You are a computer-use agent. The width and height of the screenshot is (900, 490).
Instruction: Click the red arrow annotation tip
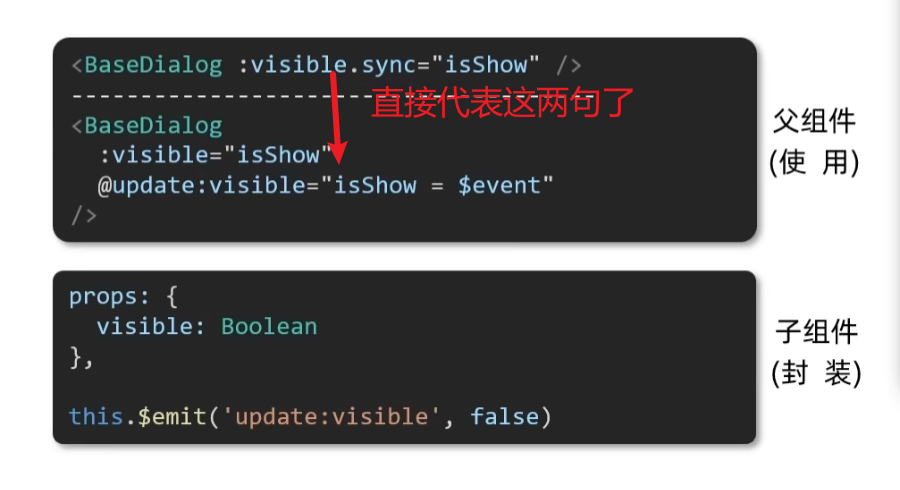click(339, 155)
